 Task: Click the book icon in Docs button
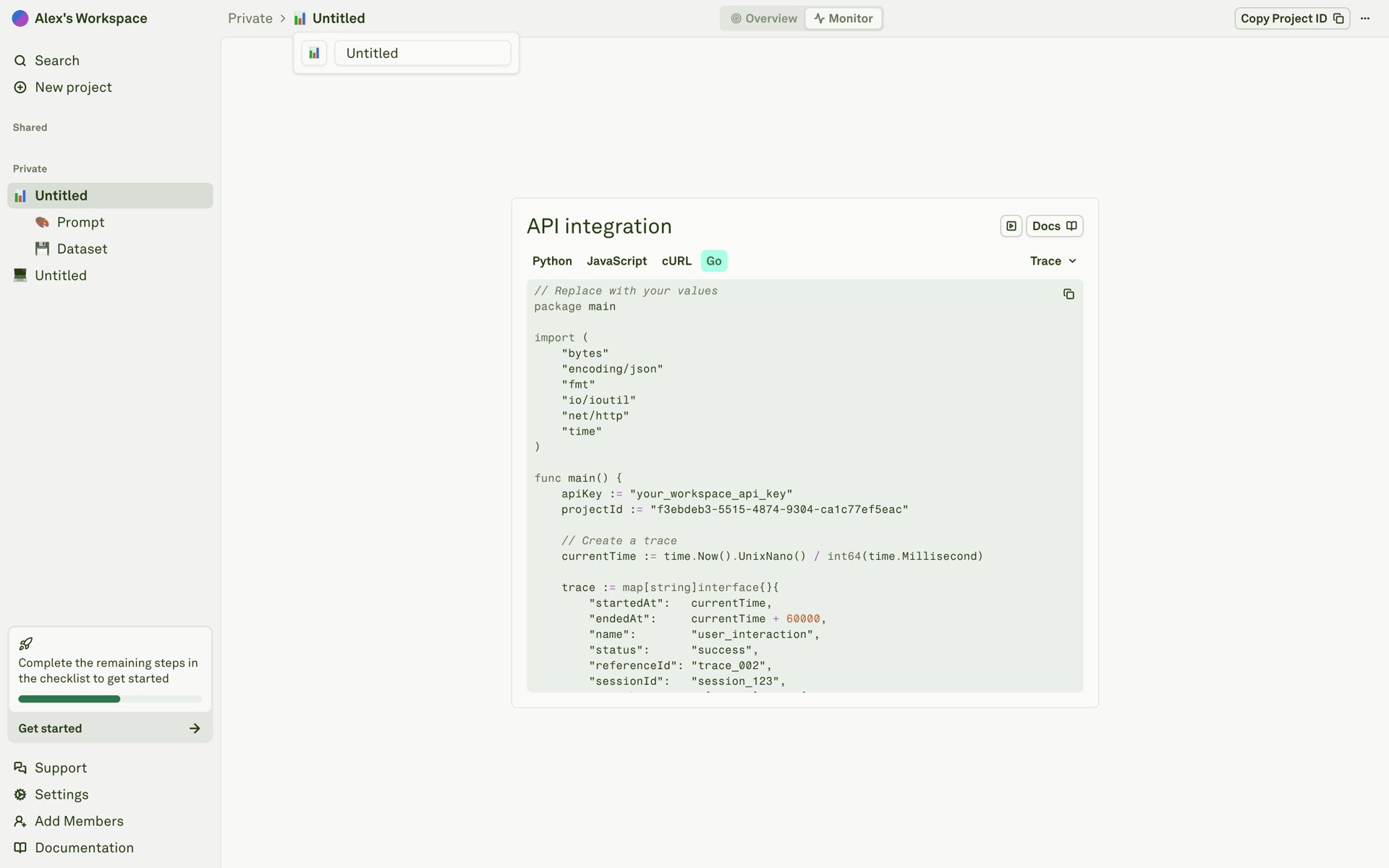(1071, 226)
